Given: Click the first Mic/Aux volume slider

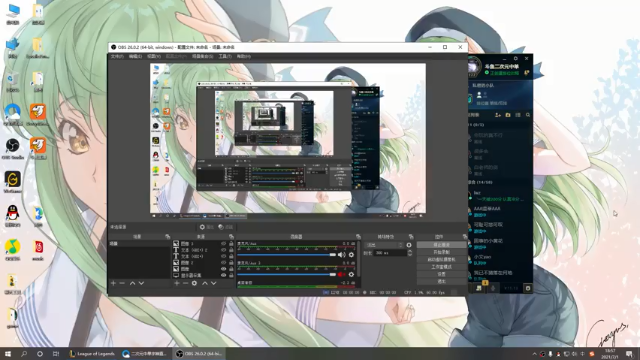Looking at the screenshot, I should (x=286, y=255).
